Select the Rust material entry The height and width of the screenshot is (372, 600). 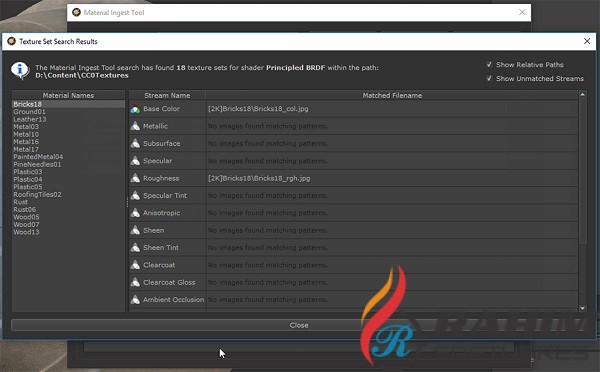(21, 202)
